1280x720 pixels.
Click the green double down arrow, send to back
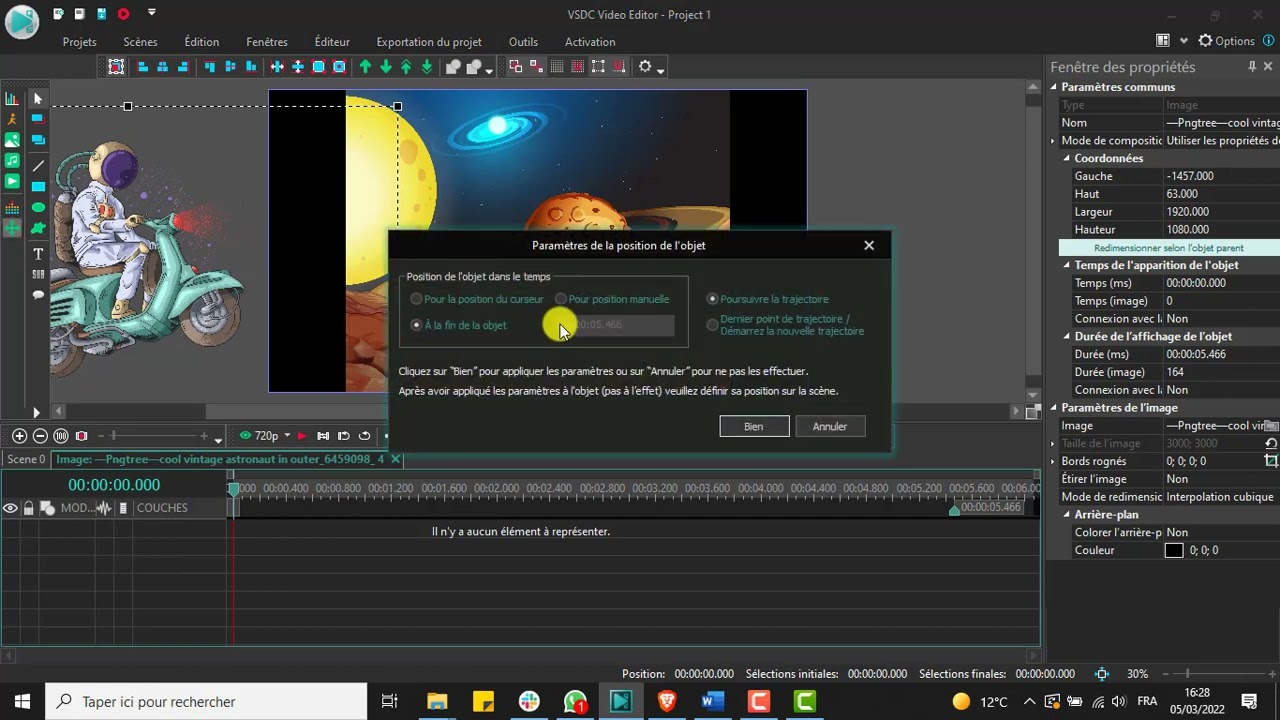click(427, 67)
